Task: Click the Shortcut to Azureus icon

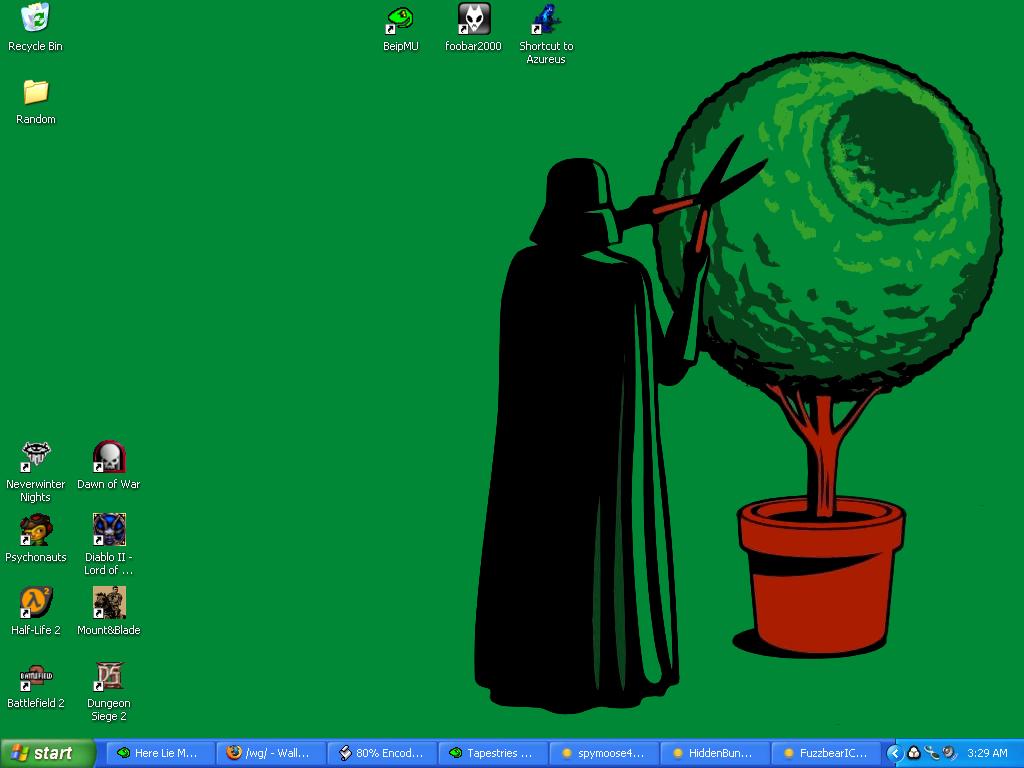Action: pos(546,34)
